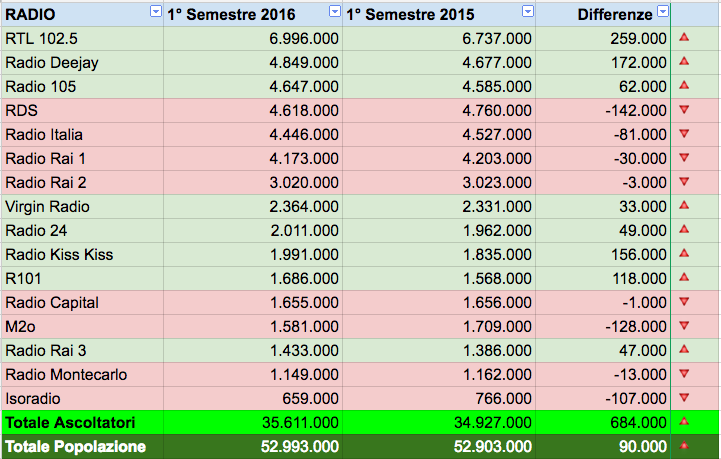Select the Radio Kiss Kiss cell
This screenshot has height=459, width=721.
coord(82,254)
